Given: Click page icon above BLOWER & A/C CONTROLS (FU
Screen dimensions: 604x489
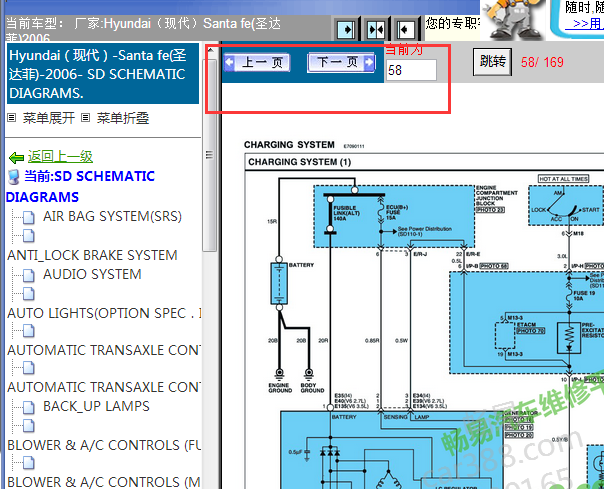Looking at the screenshot, I should pos(29,426).
